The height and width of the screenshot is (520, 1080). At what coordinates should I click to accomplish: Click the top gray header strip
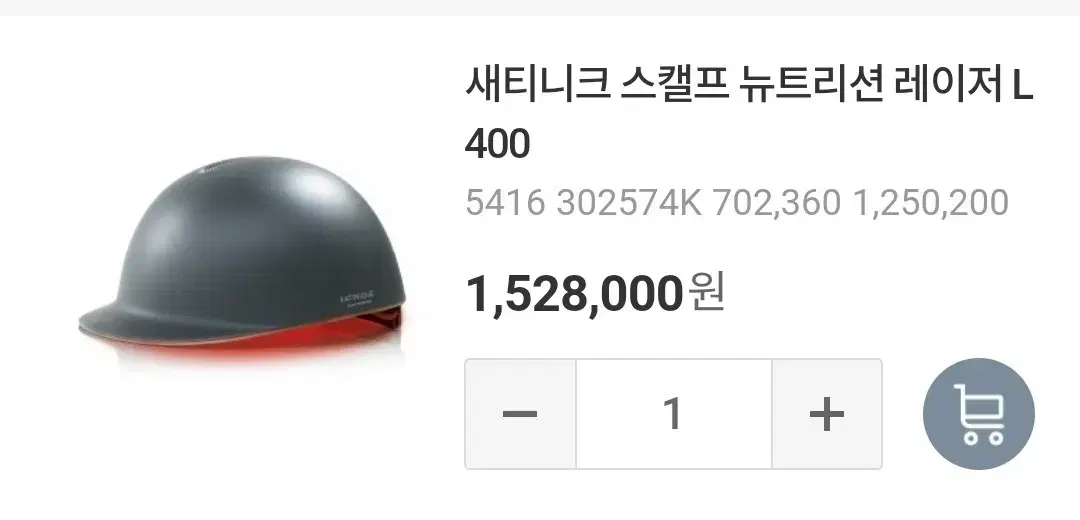point(540,8)
